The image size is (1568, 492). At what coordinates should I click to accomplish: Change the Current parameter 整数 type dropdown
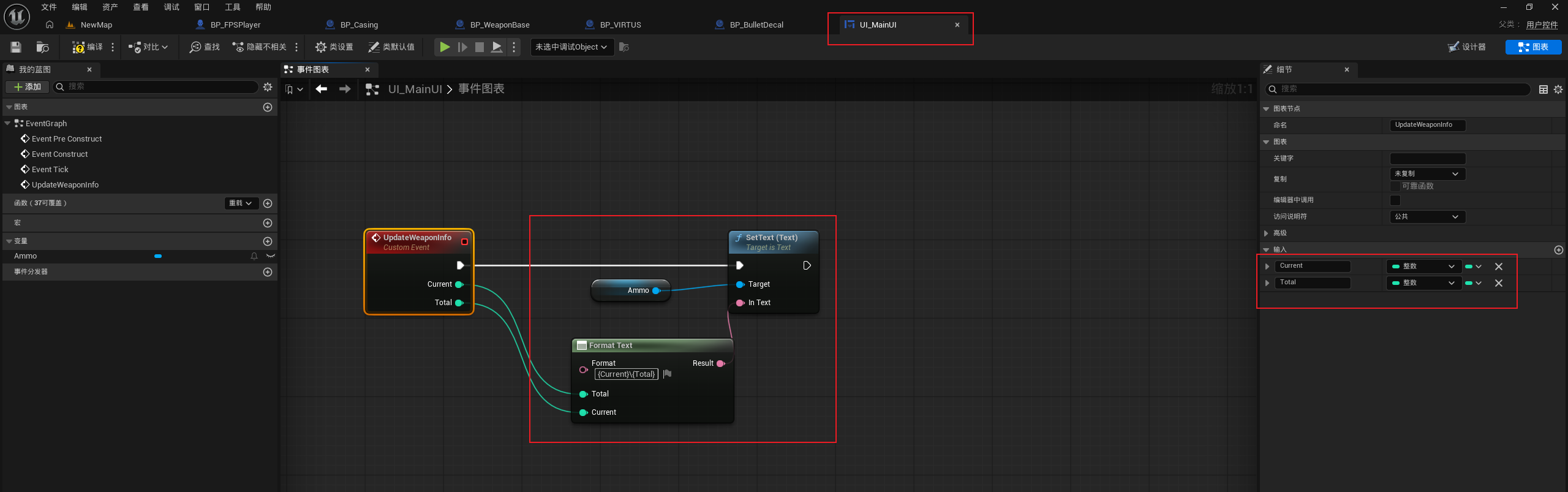tap(1424, 267)
